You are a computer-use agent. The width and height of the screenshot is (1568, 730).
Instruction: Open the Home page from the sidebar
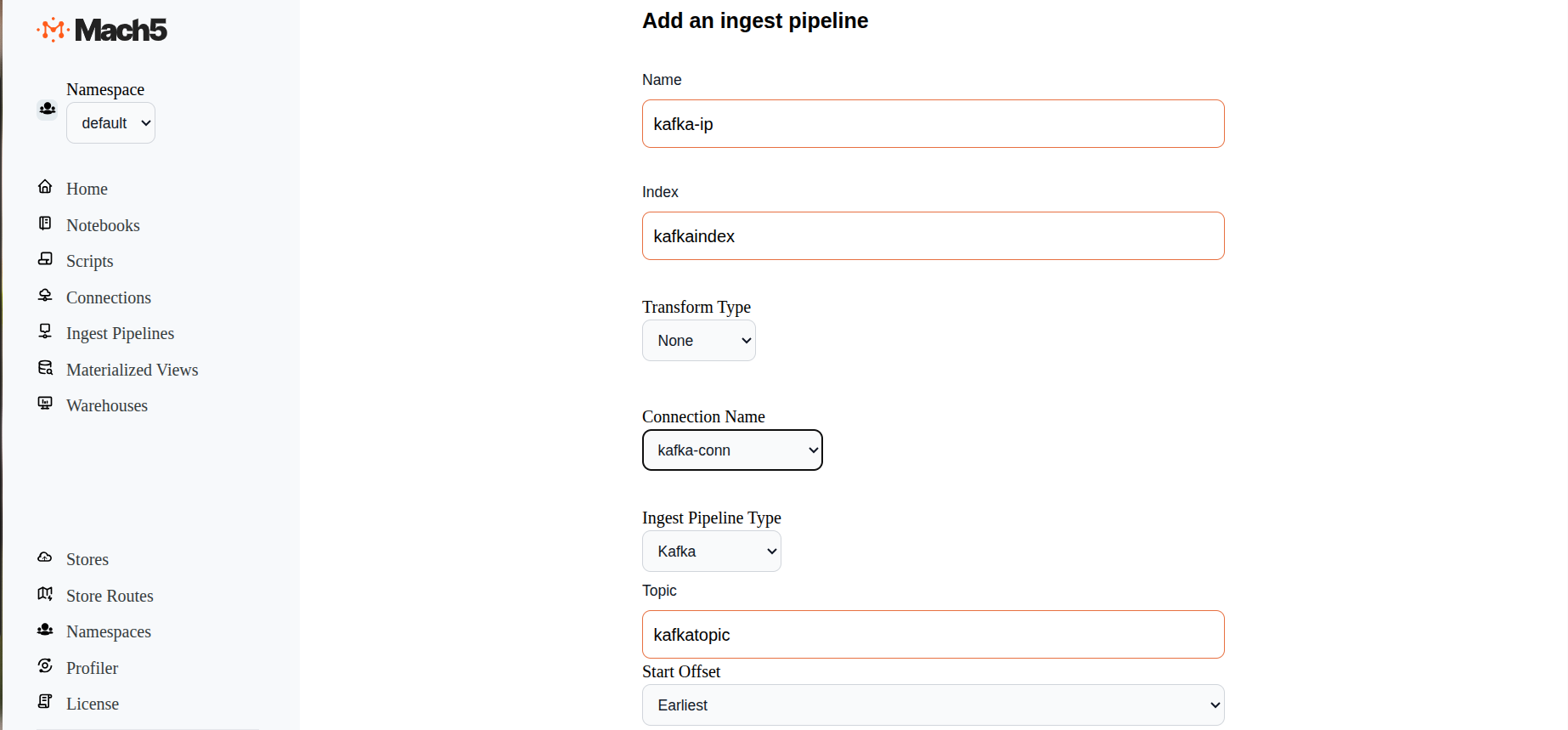click(87, 188)
